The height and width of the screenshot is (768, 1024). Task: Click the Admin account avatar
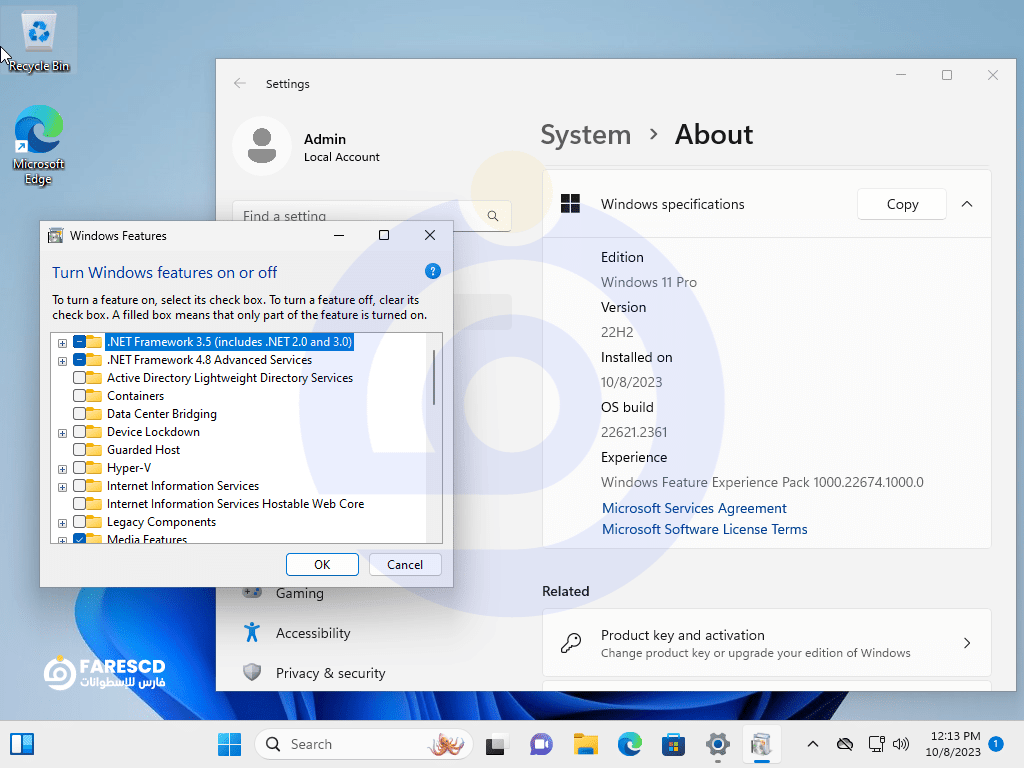tap(262, 146)
